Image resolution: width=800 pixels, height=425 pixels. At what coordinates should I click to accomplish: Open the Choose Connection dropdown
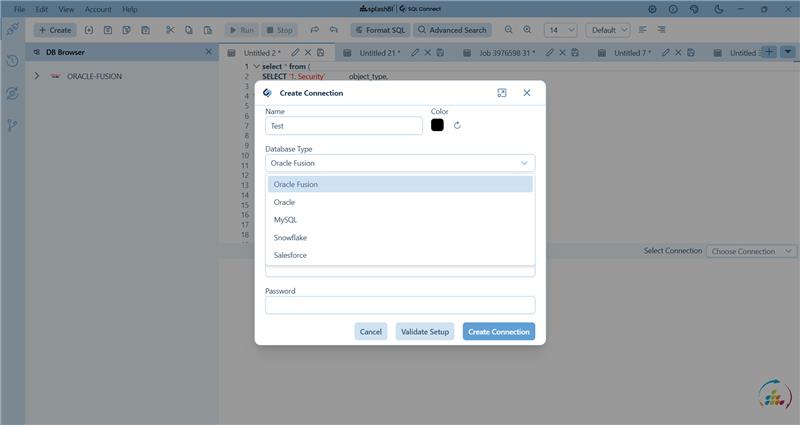point(751,251)
